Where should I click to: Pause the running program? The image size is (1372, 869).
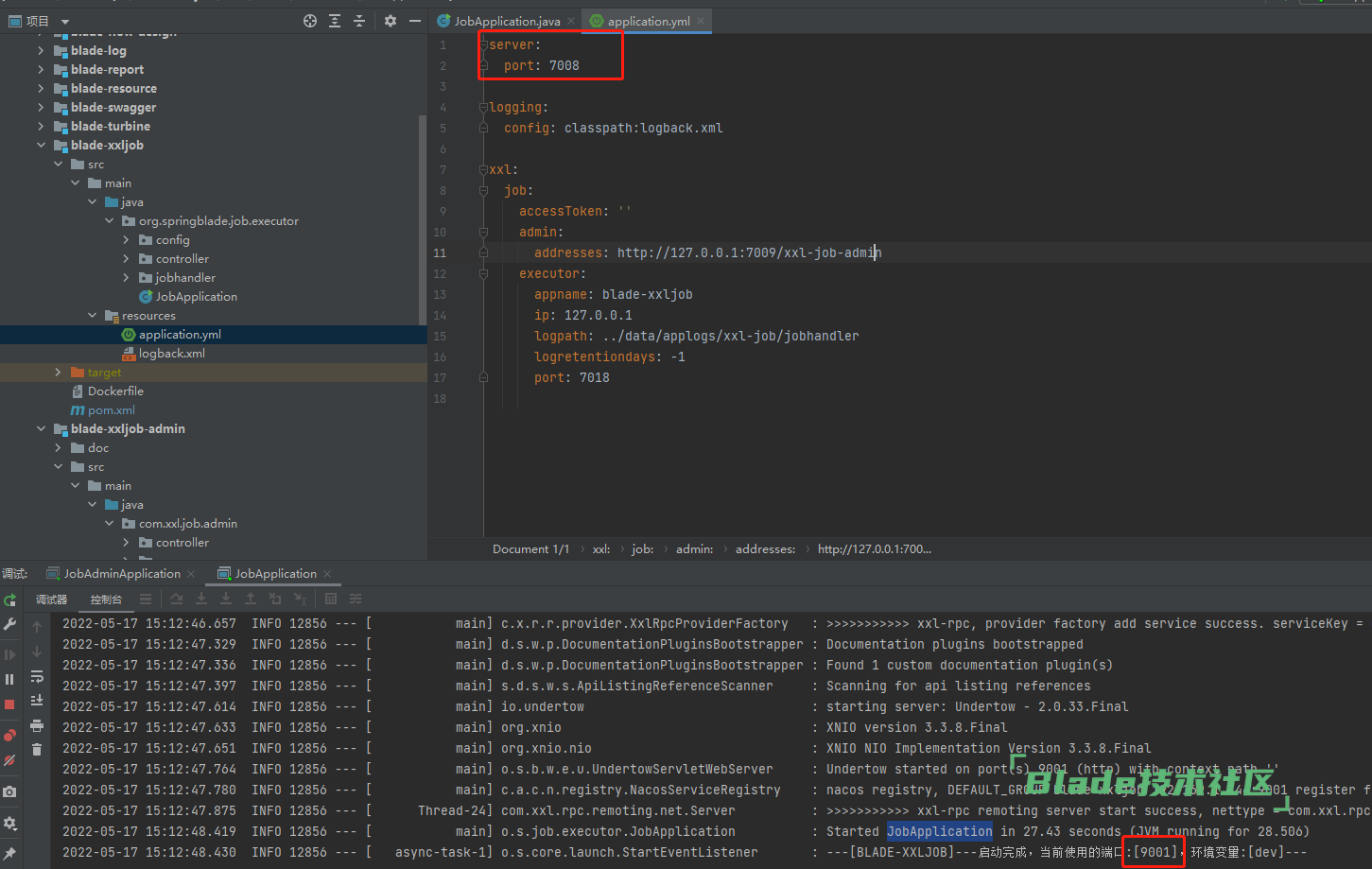[9, 679]
